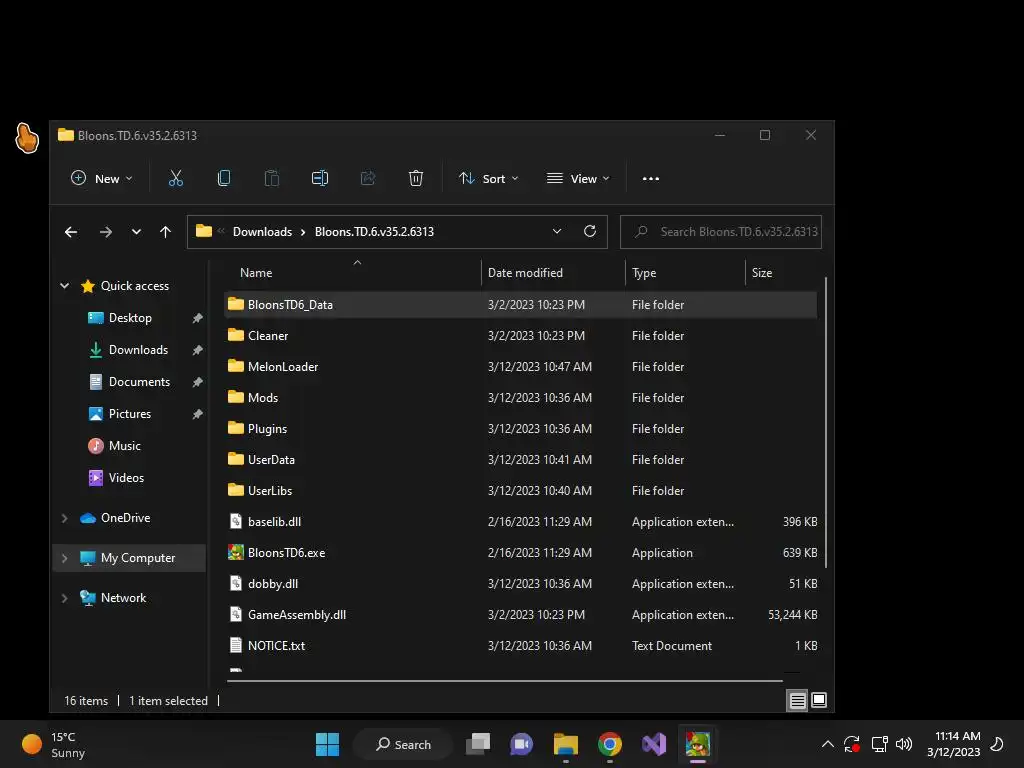Select the Cleaner folder
Image resolution: width=1024 pixels, height=768 pixels.
(520, 336)
